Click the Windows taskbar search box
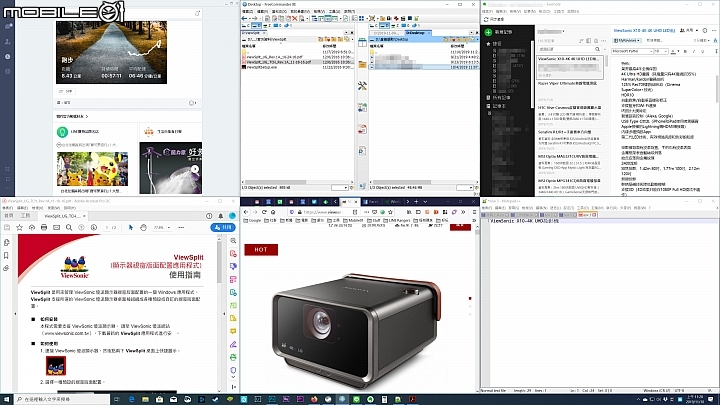Image resolution: width=720 pixels, height=405 pixels. [63, 399]
